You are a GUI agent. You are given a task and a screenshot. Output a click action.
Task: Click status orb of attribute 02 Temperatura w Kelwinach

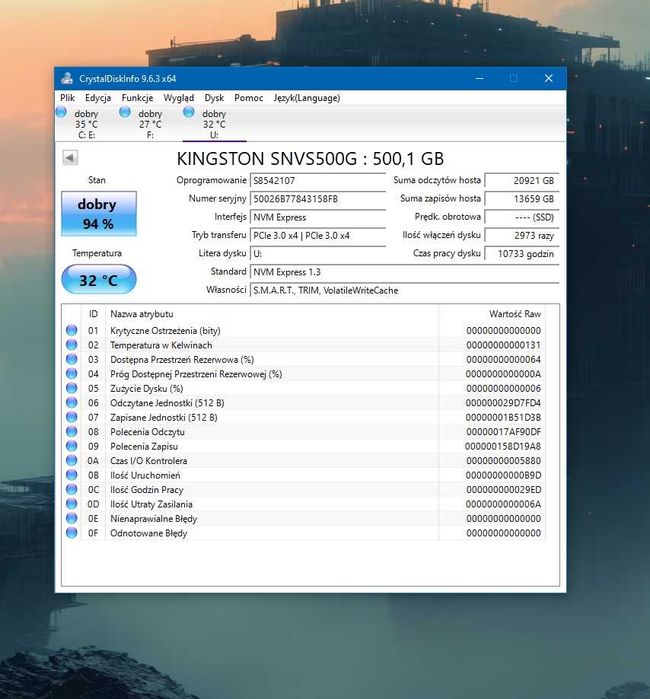(x=71, y=345)
